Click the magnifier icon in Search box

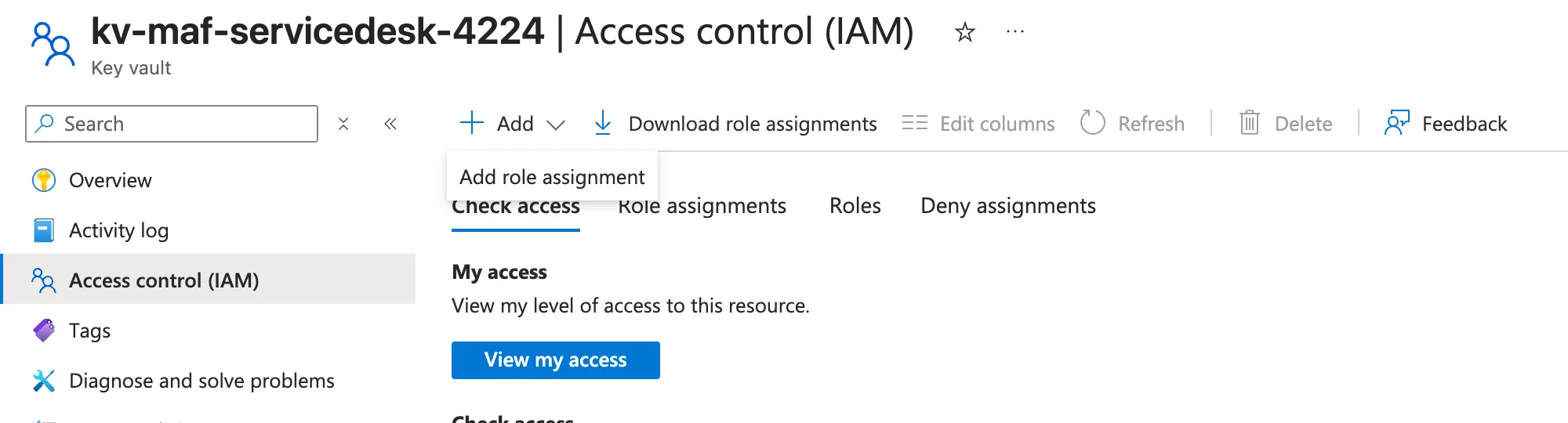pyautogui.click(x=45, y=124)
